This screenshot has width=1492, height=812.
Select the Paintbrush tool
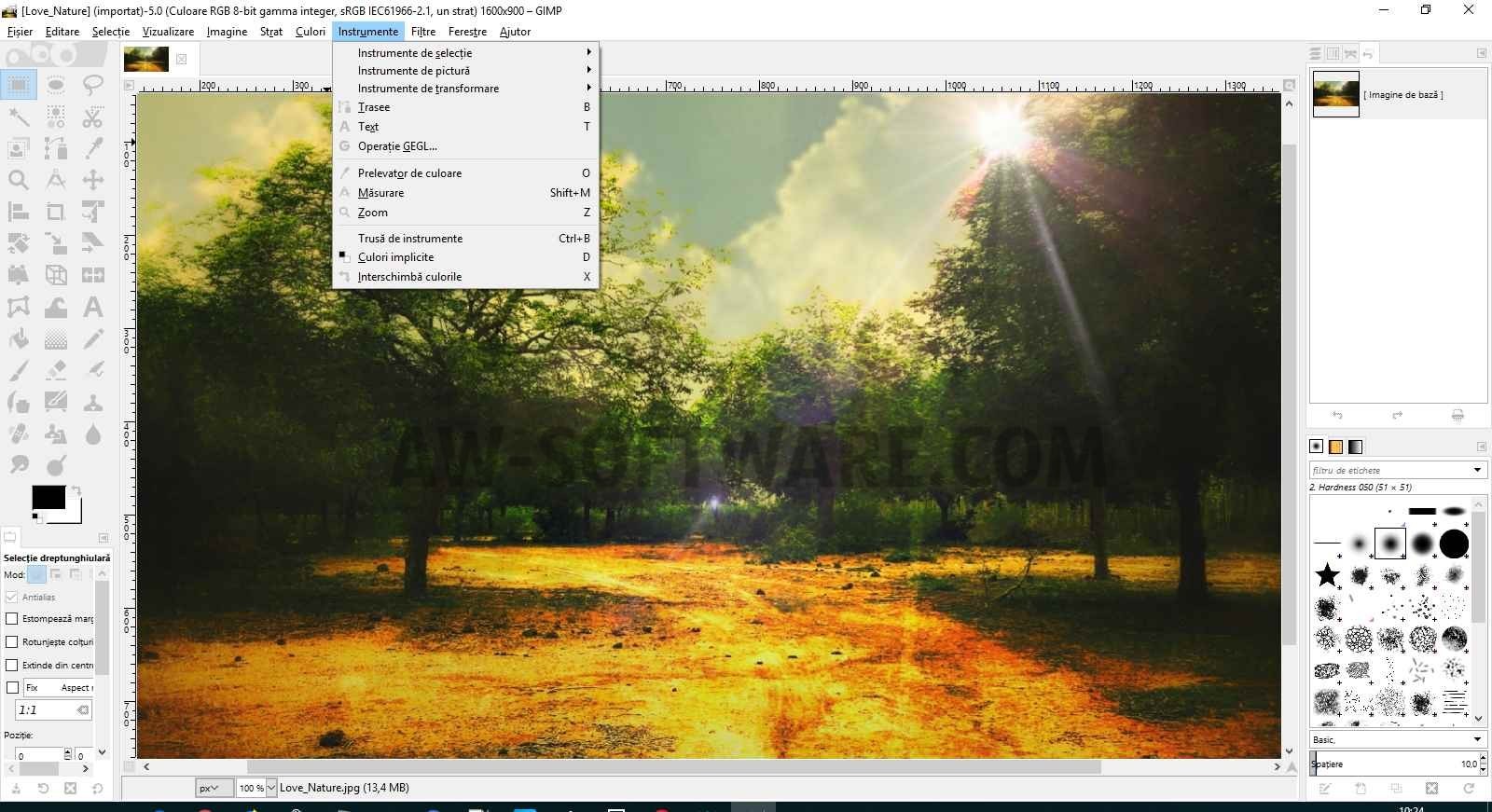tap(19, 371)
